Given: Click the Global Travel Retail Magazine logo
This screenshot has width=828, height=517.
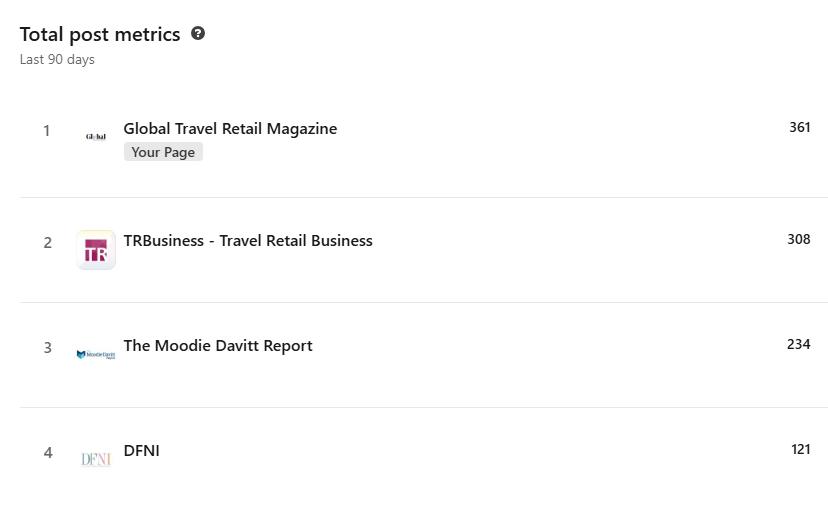Looking at the screenshot, I should (96, 137).
